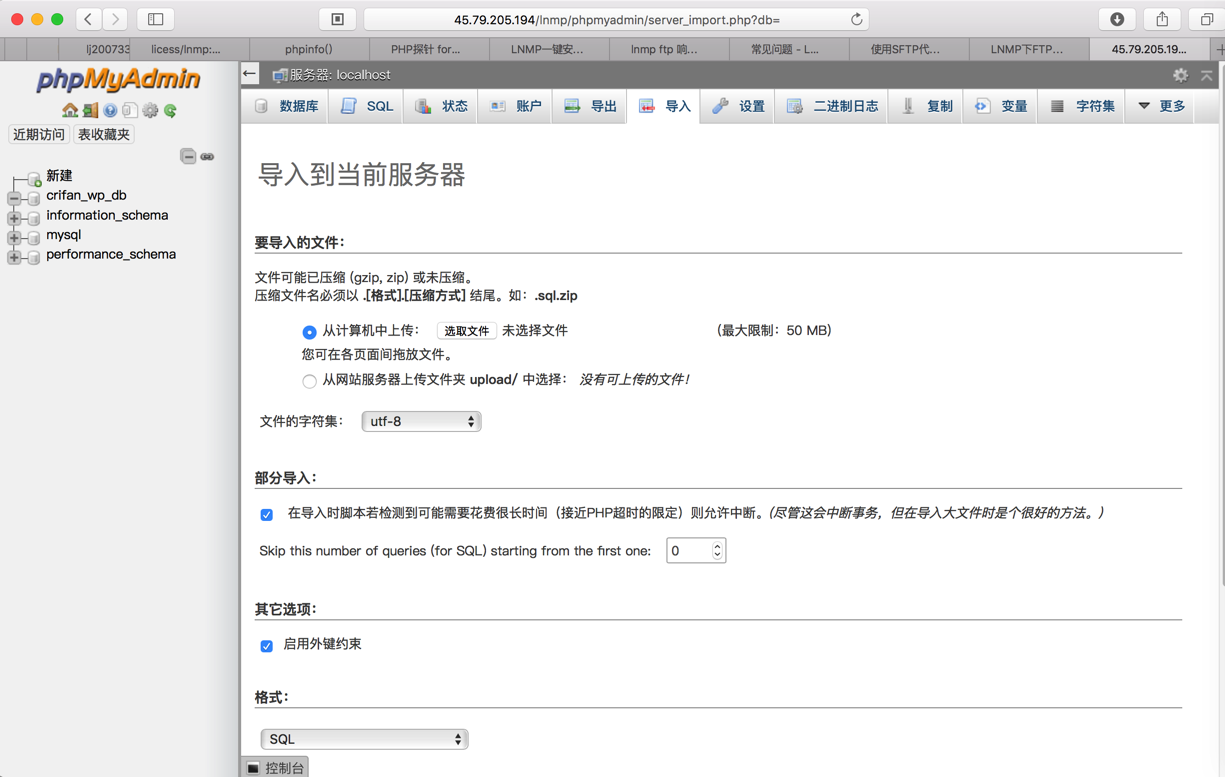
Task: Expand mysql tree node
Action: 14,237
